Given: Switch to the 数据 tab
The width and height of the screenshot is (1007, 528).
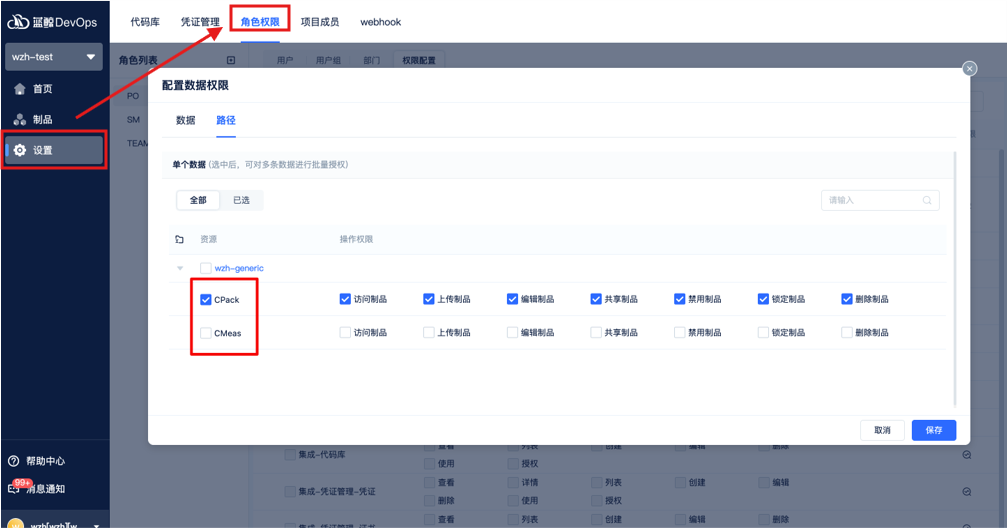Looking at the screenshot, I should click(186, 120).
